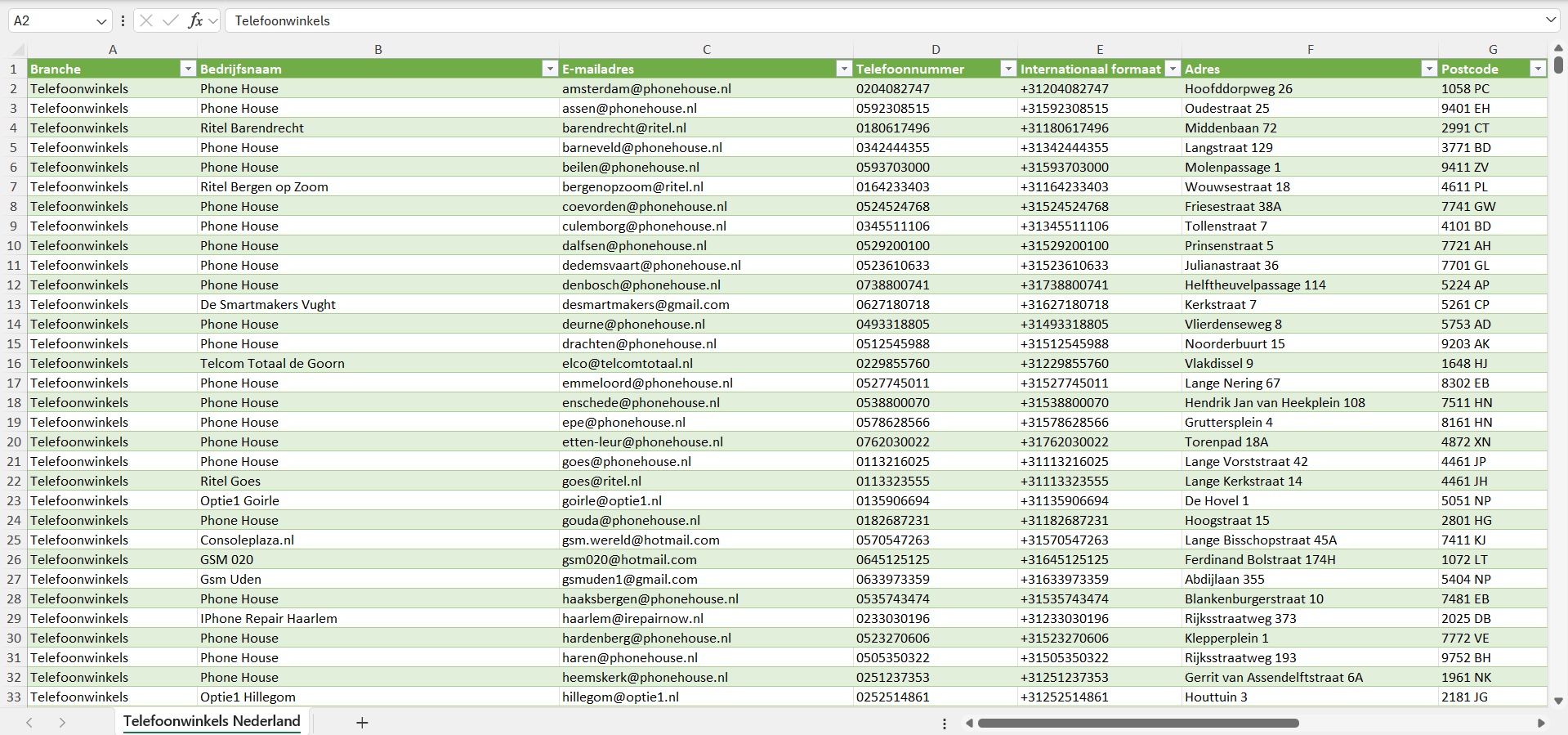This screenshot has height=735, width=1568.
Task: Select the Telefoonwinkels Nederland sheet tab
Action: point(212,721)
